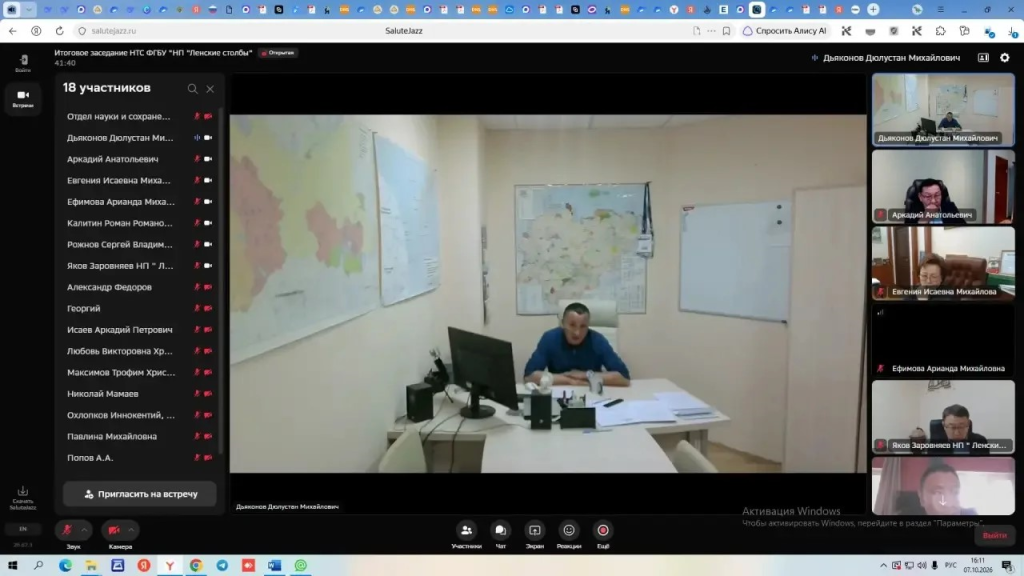The image size is (1024, 576).
Task: Expand arrow next to Камера button
Action: (x=131, y=530)
